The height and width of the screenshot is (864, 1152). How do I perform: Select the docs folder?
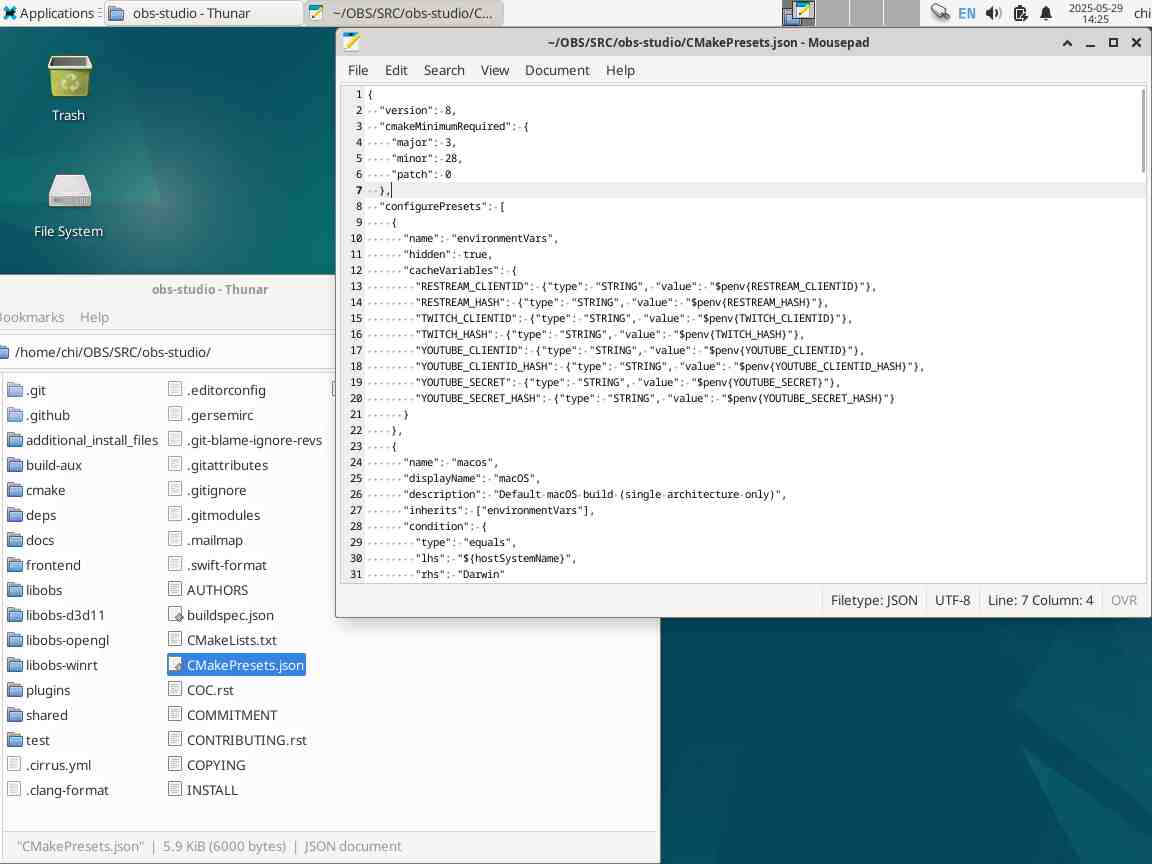point(31,540)
